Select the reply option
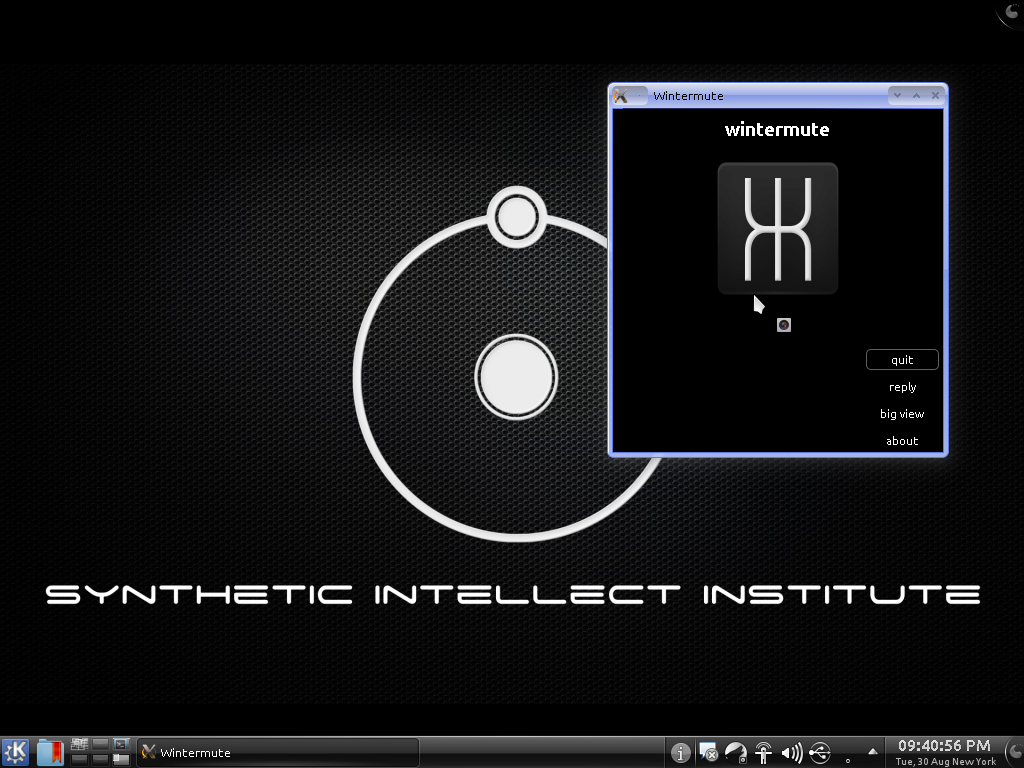The width and height of the screenshot is (1024, 768). (x=902, y=387)
